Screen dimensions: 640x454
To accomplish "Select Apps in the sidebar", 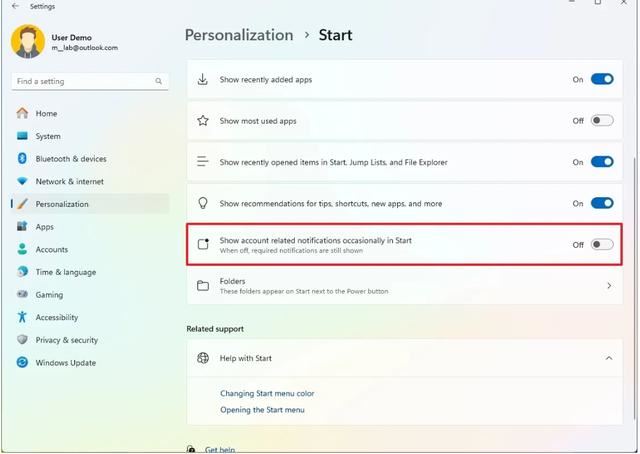I will [45, 227].
